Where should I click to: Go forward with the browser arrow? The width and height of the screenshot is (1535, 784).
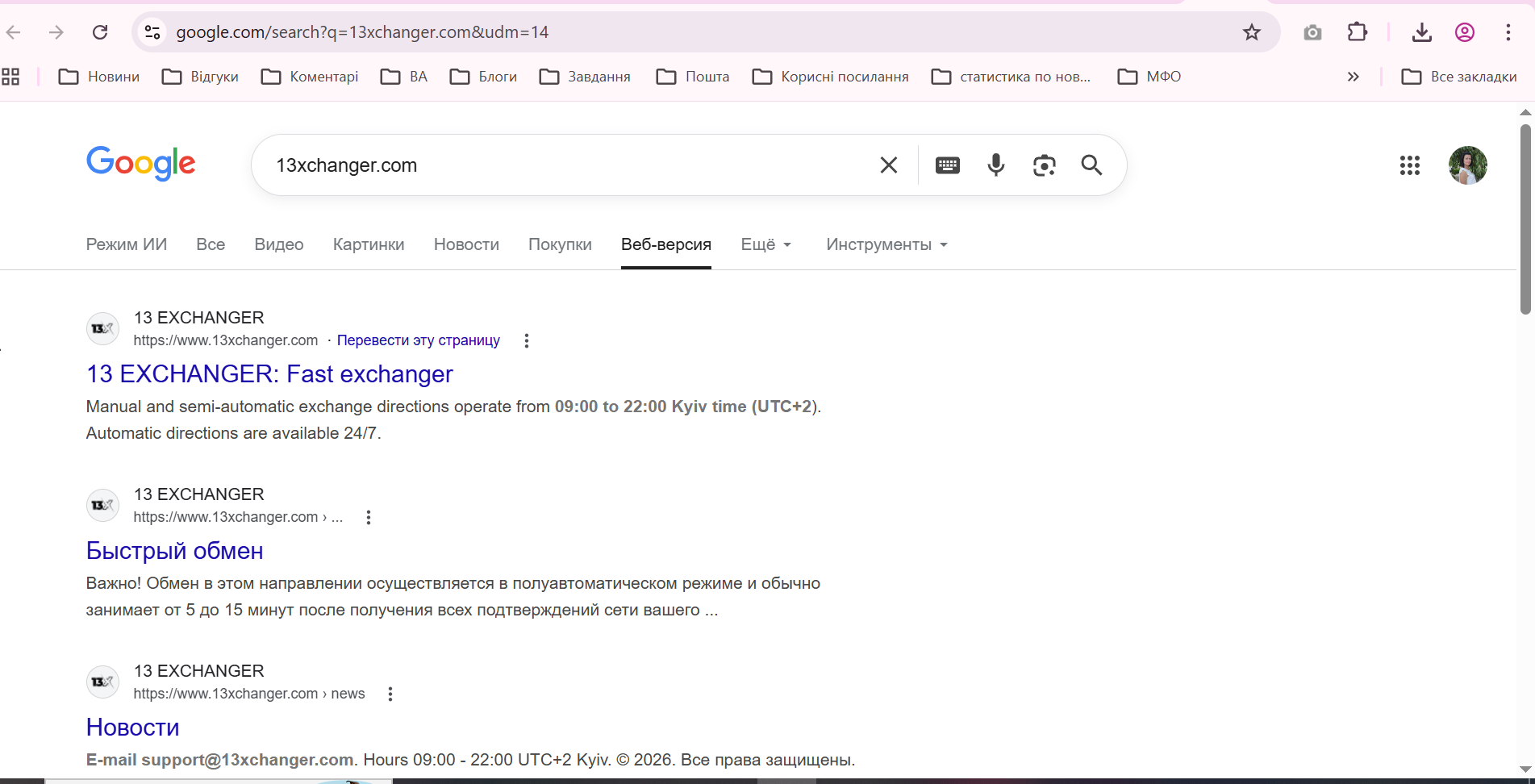56,32
